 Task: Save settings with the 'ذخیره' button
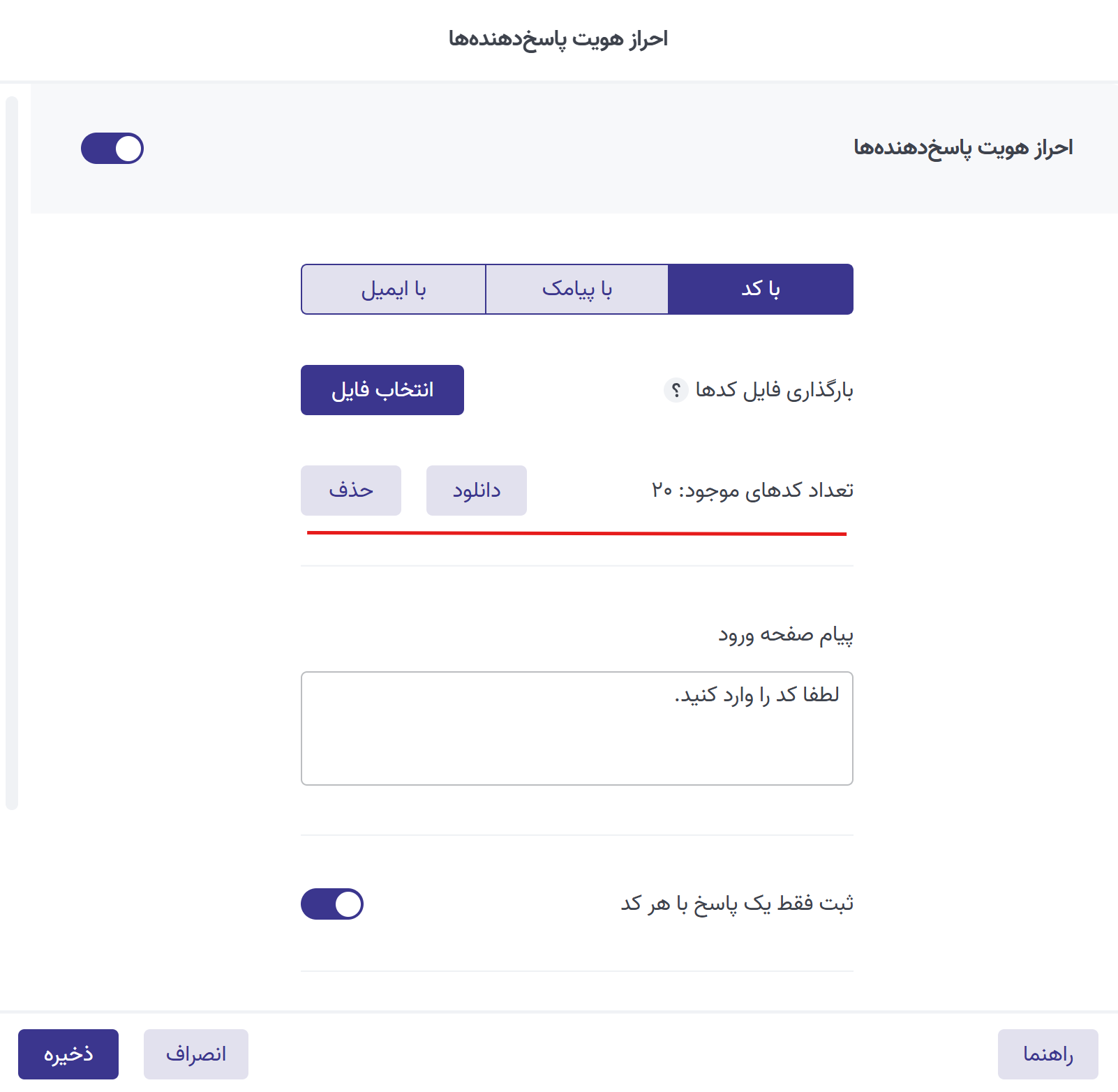[x=68, y=1054]
